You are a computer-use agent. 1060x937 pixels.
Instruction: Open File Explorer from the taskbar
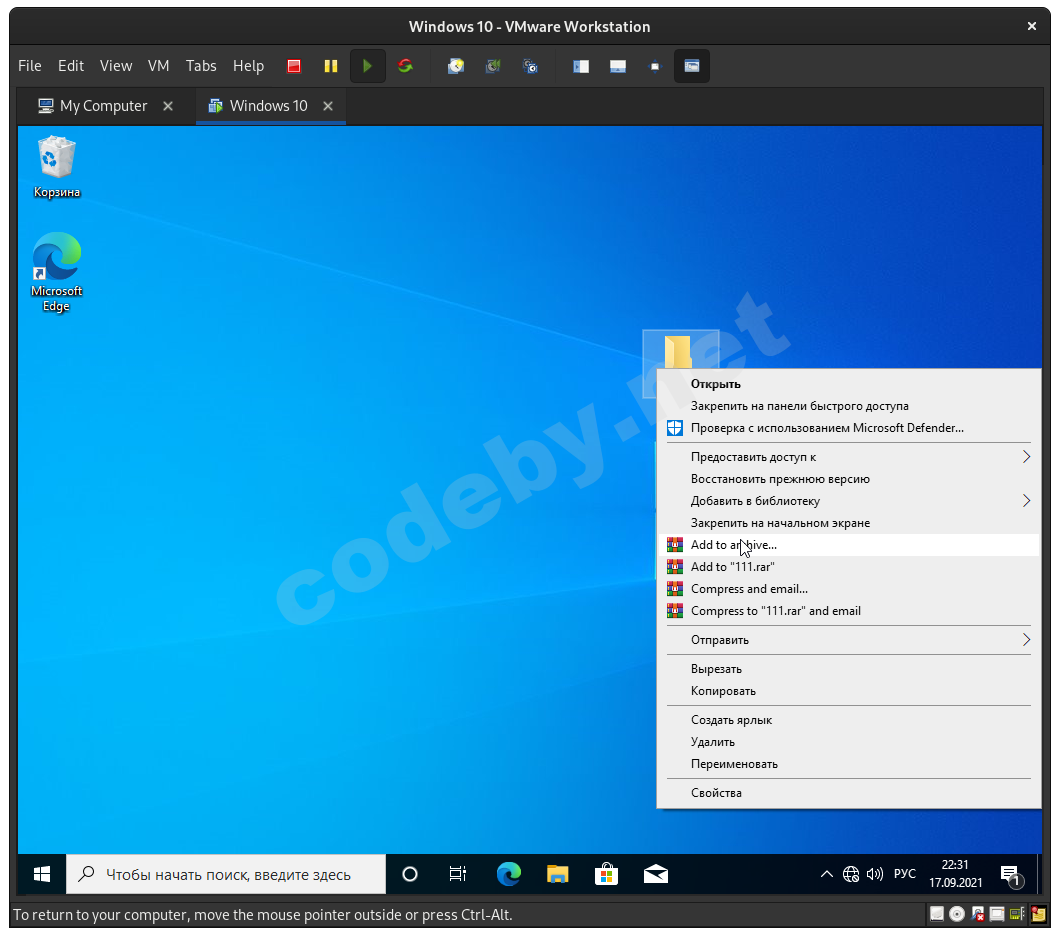(x=557, y=875)
